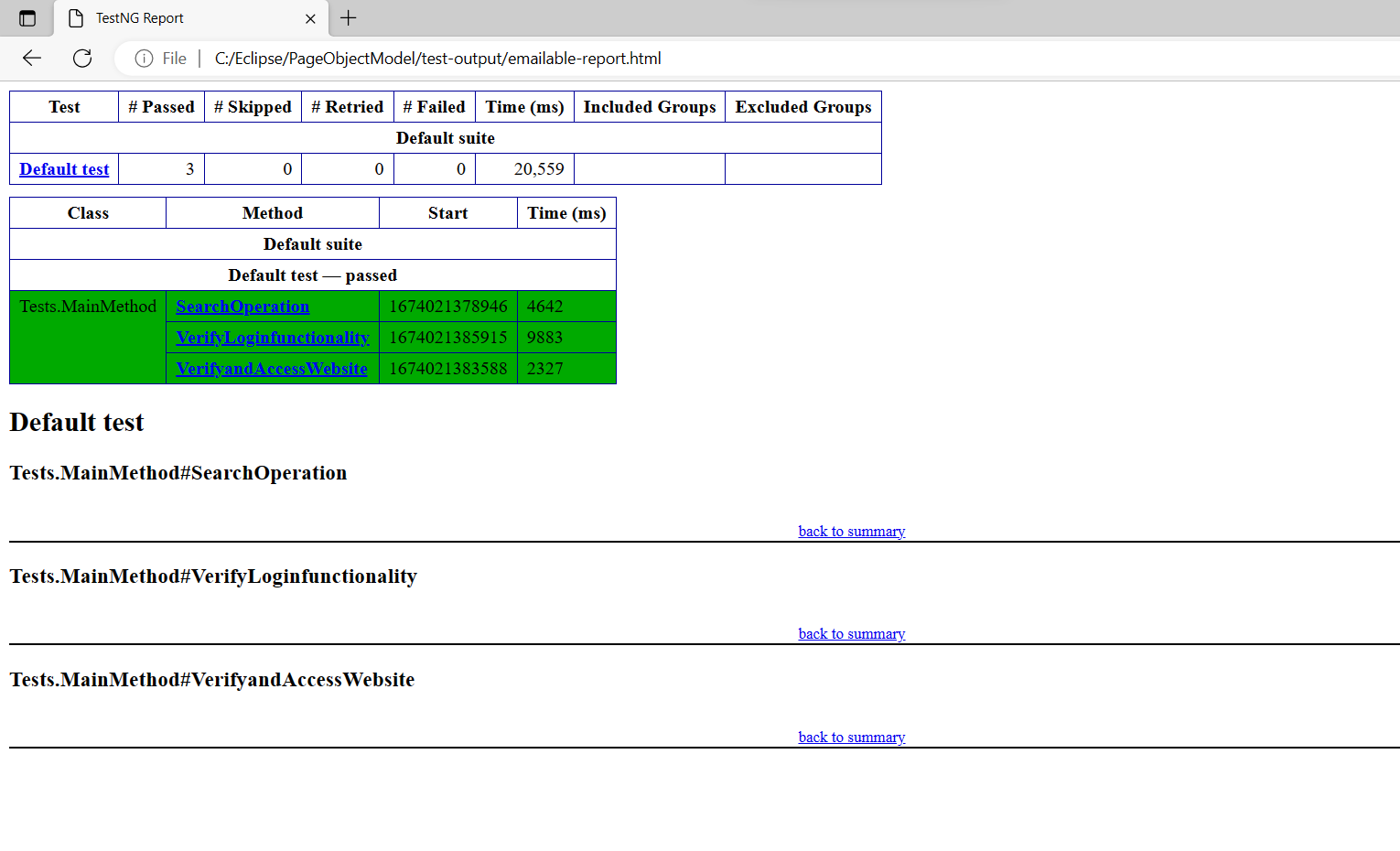Click back to summary under VerifyLoginfunctionality
1400x851 pixels.
click(x=851, y=634)
